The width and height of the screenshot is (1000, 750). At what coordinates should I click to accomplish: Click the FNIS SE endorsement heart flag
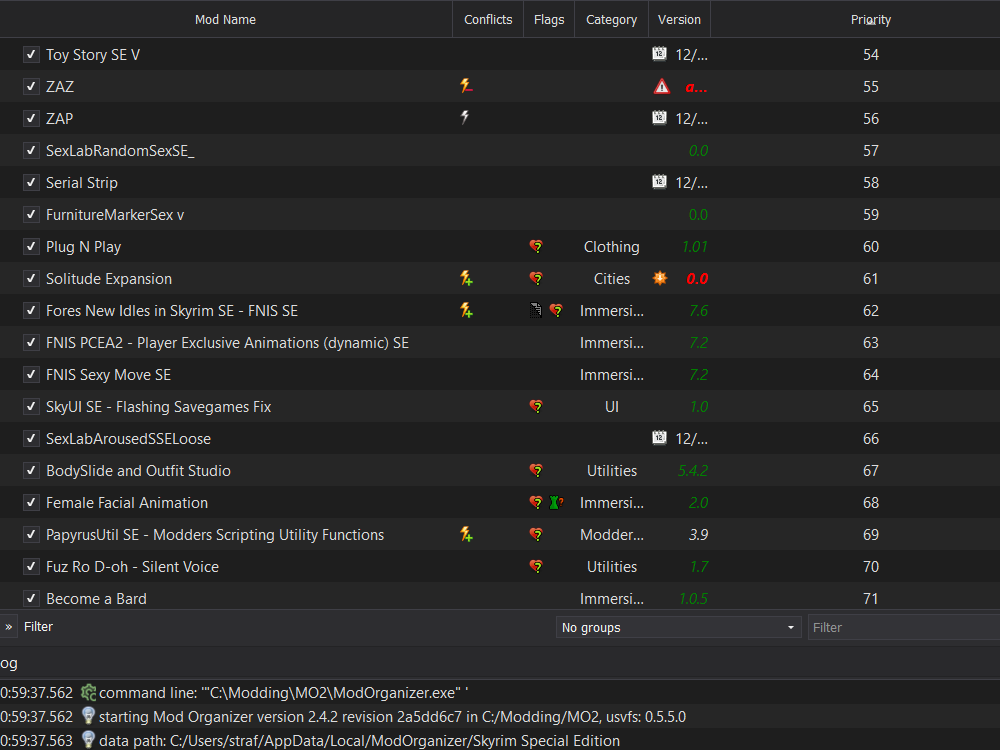(x=557, y=310)
